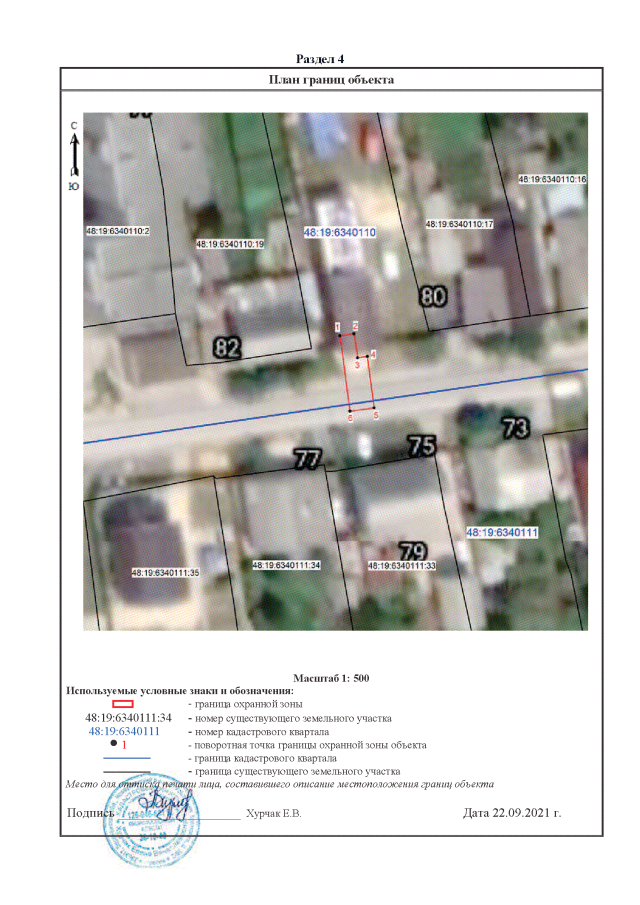This screenshot has height=905, width=640.
Task: Click the name Хурчак Е.В.
Action: [x=273, y=813]
